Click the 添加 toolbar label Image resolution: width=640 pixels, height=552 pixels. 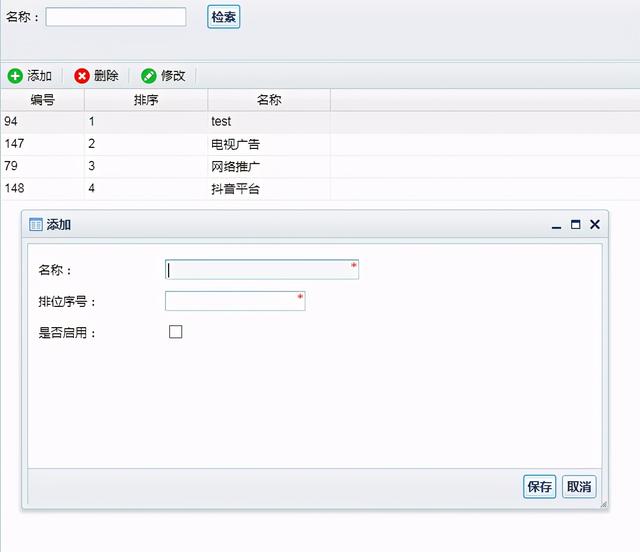[x=39, y=76]
